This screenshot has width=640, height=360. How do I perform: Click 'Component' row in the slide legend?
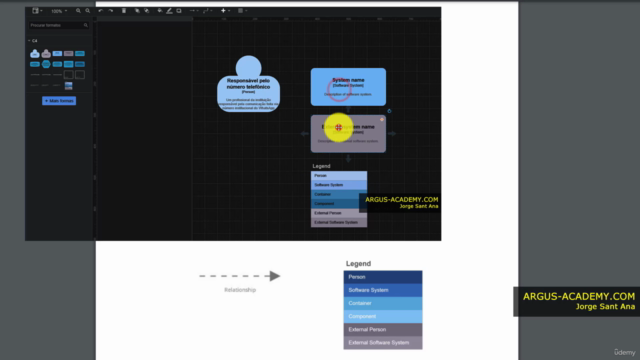(383, 316)
